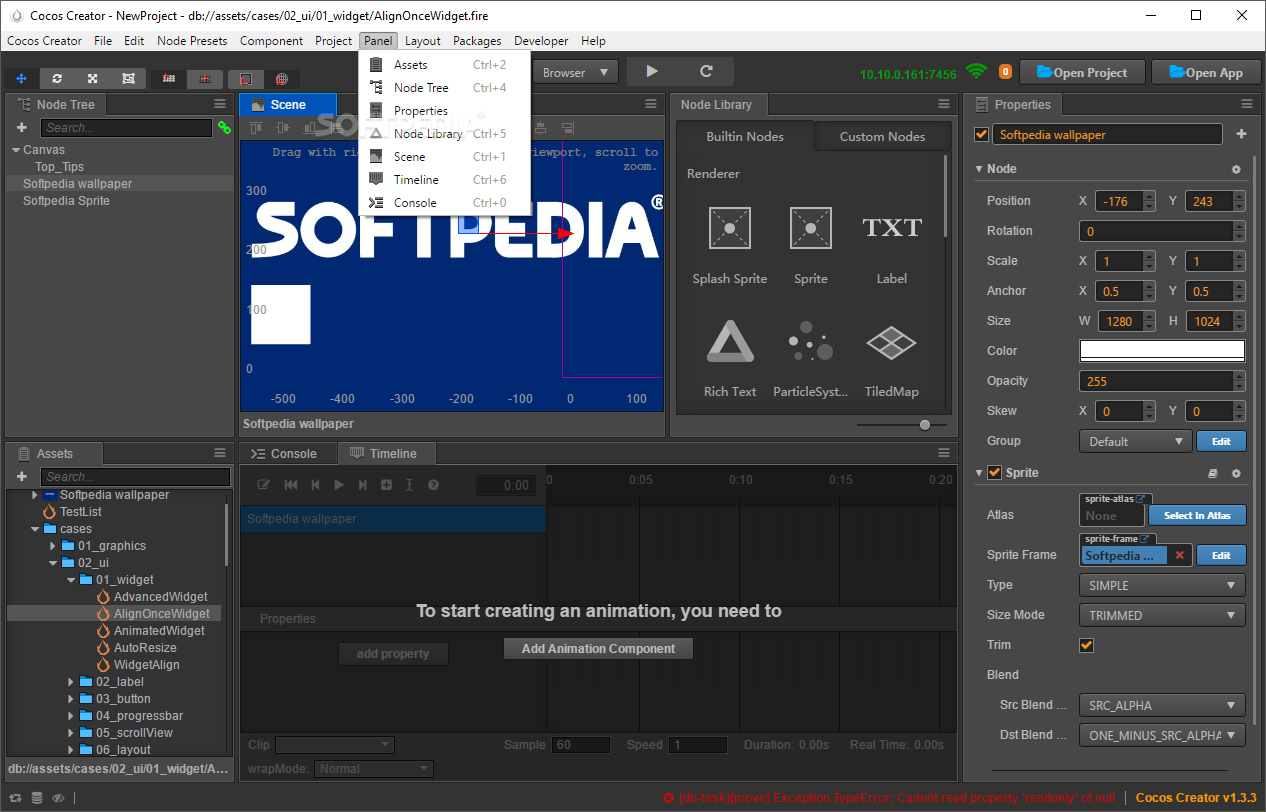
Task: Adjust the Node Library icon size slider
Action: [925, 425]
